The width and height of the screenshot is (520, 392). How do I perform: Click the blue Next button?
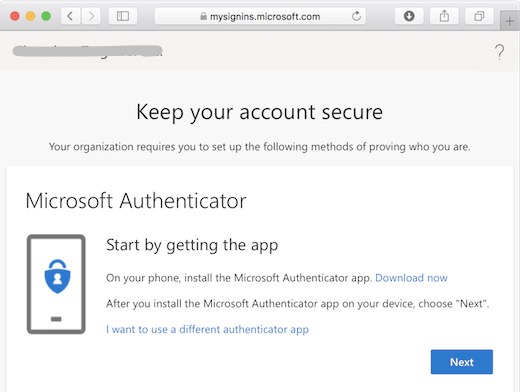pyautogui.click(x=462, y=362)
